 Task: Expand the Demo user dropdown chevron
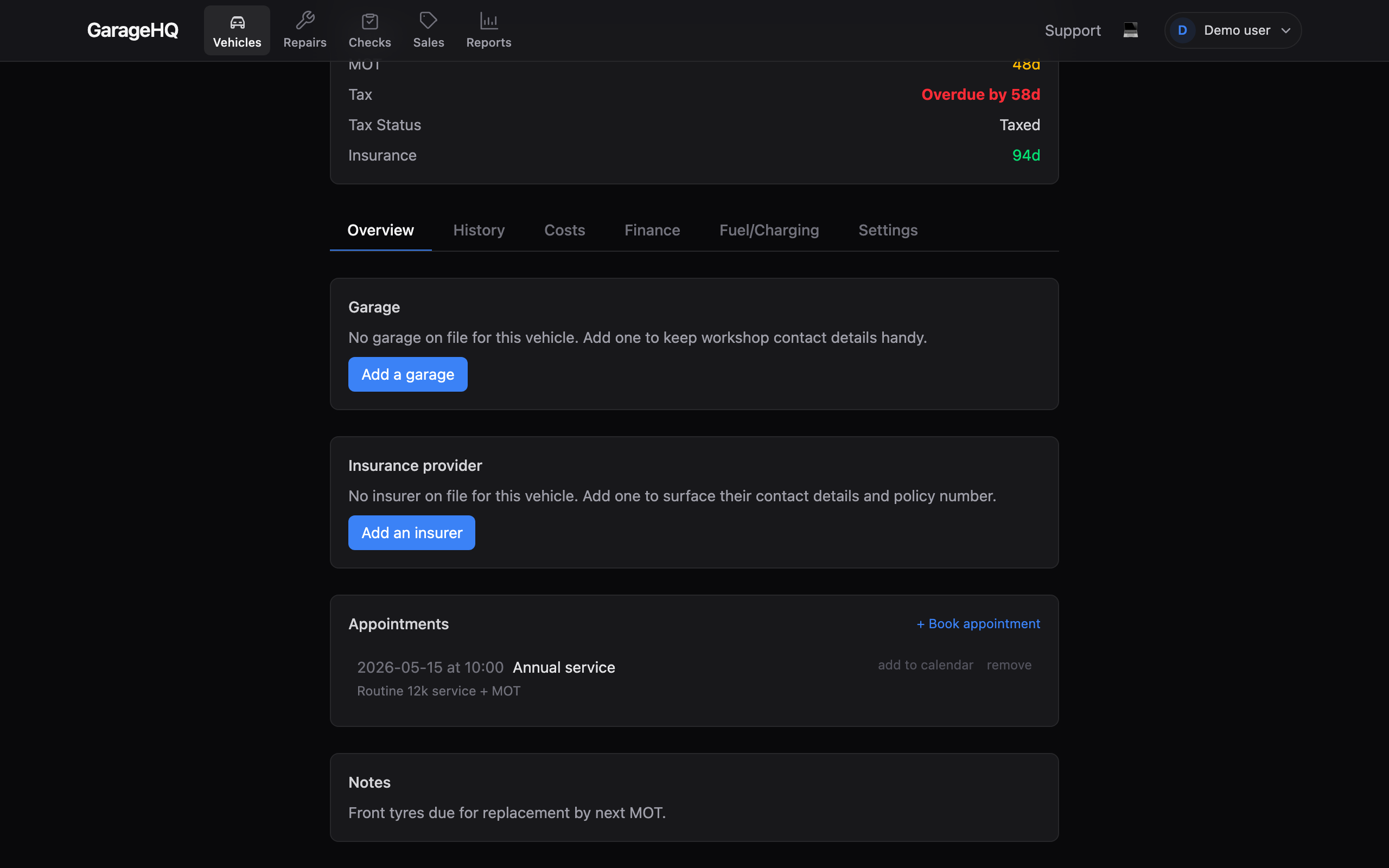[x=1286, y=30]
